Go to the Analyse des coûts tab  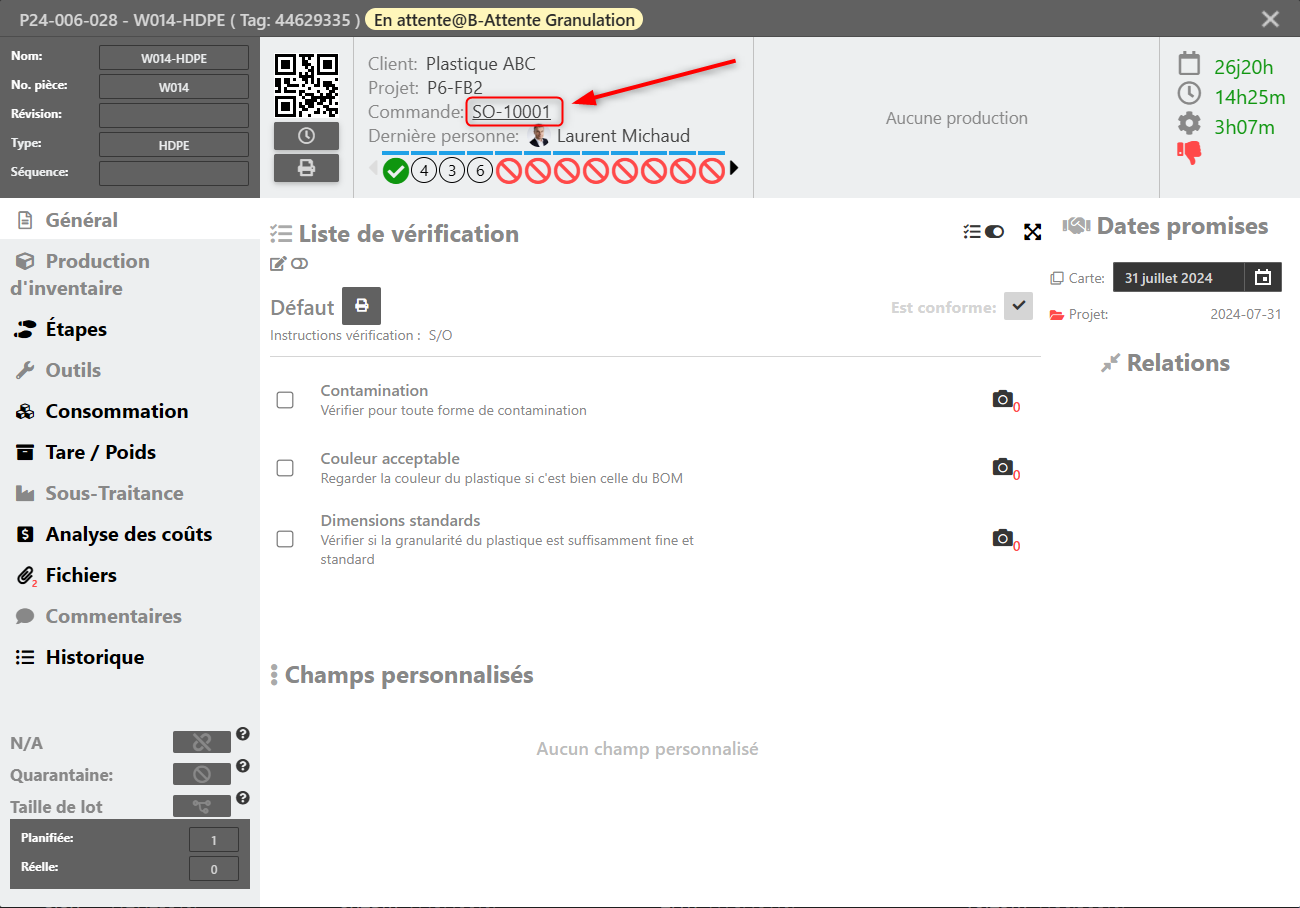128,534
